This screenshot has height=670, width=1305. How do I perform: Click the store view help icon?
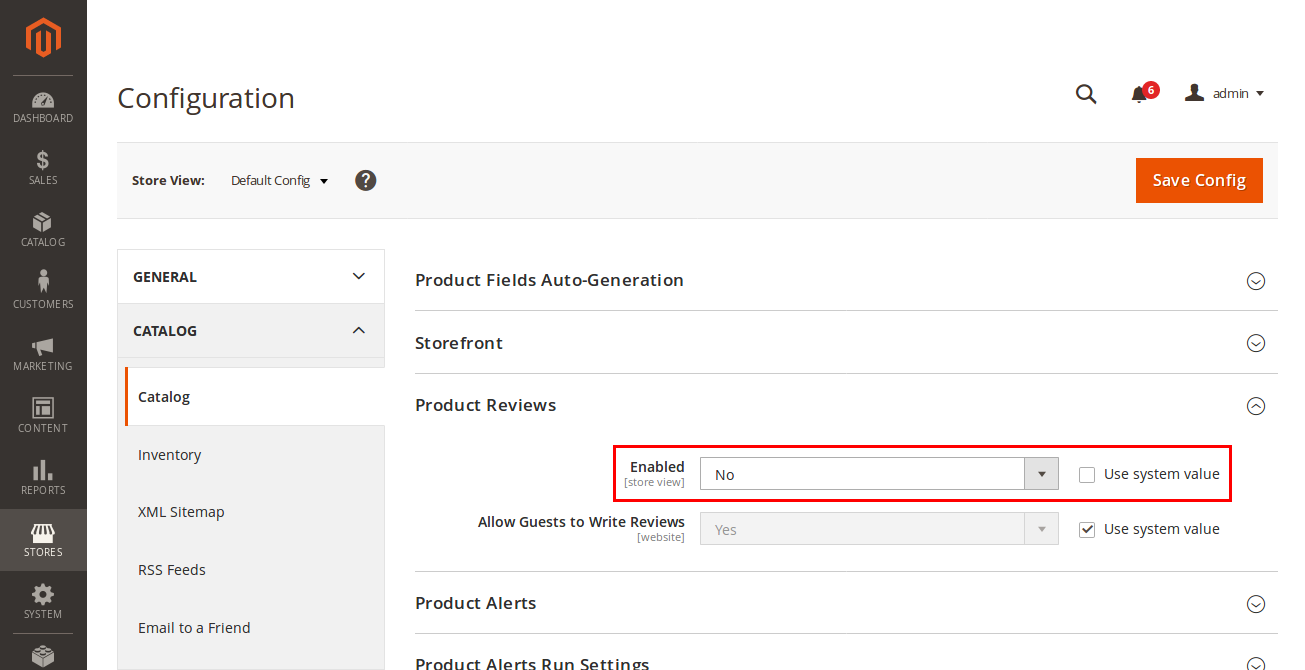tap(366, 181)
